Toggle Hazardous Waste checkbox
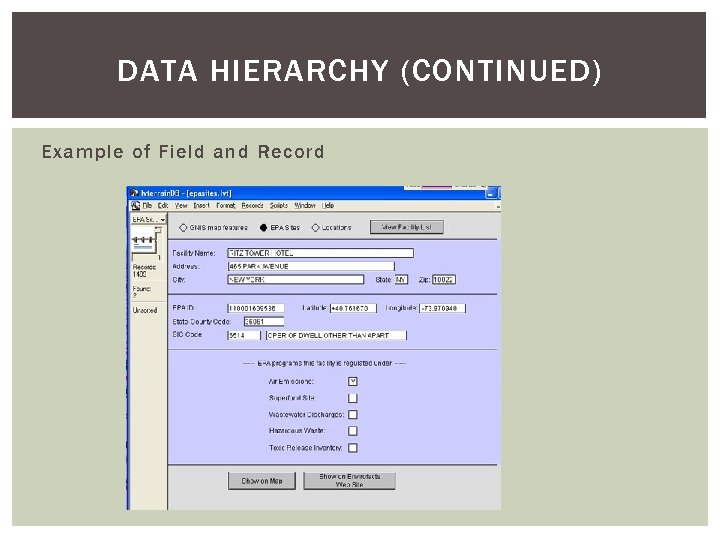 pyautogui.click(x=353, y=431)
